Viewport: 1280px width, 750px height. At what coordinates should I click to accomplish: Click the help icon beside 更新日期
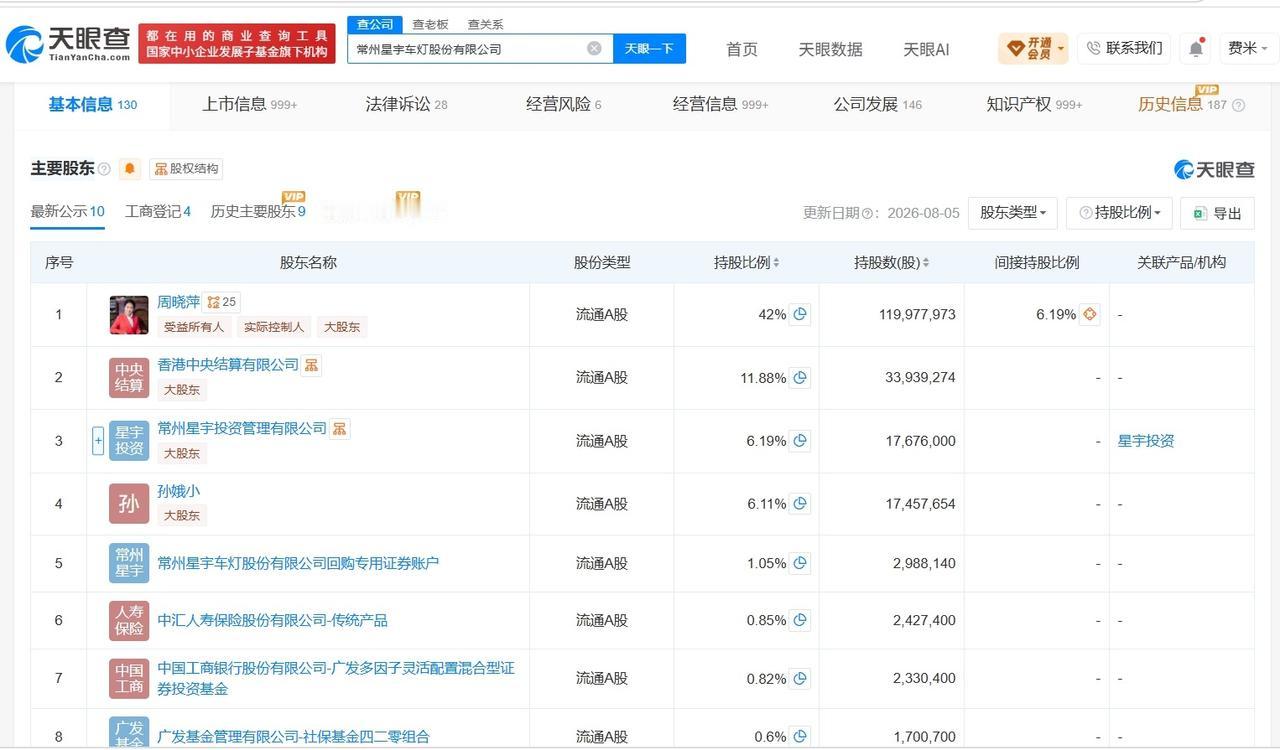[867, 213]
